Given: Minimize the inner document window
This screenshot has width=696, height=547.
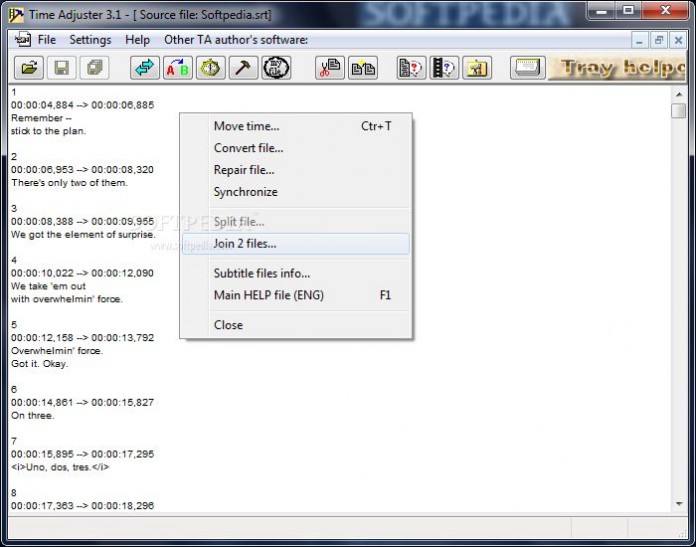Looking at the screenshot, I should tap(639, 41).
